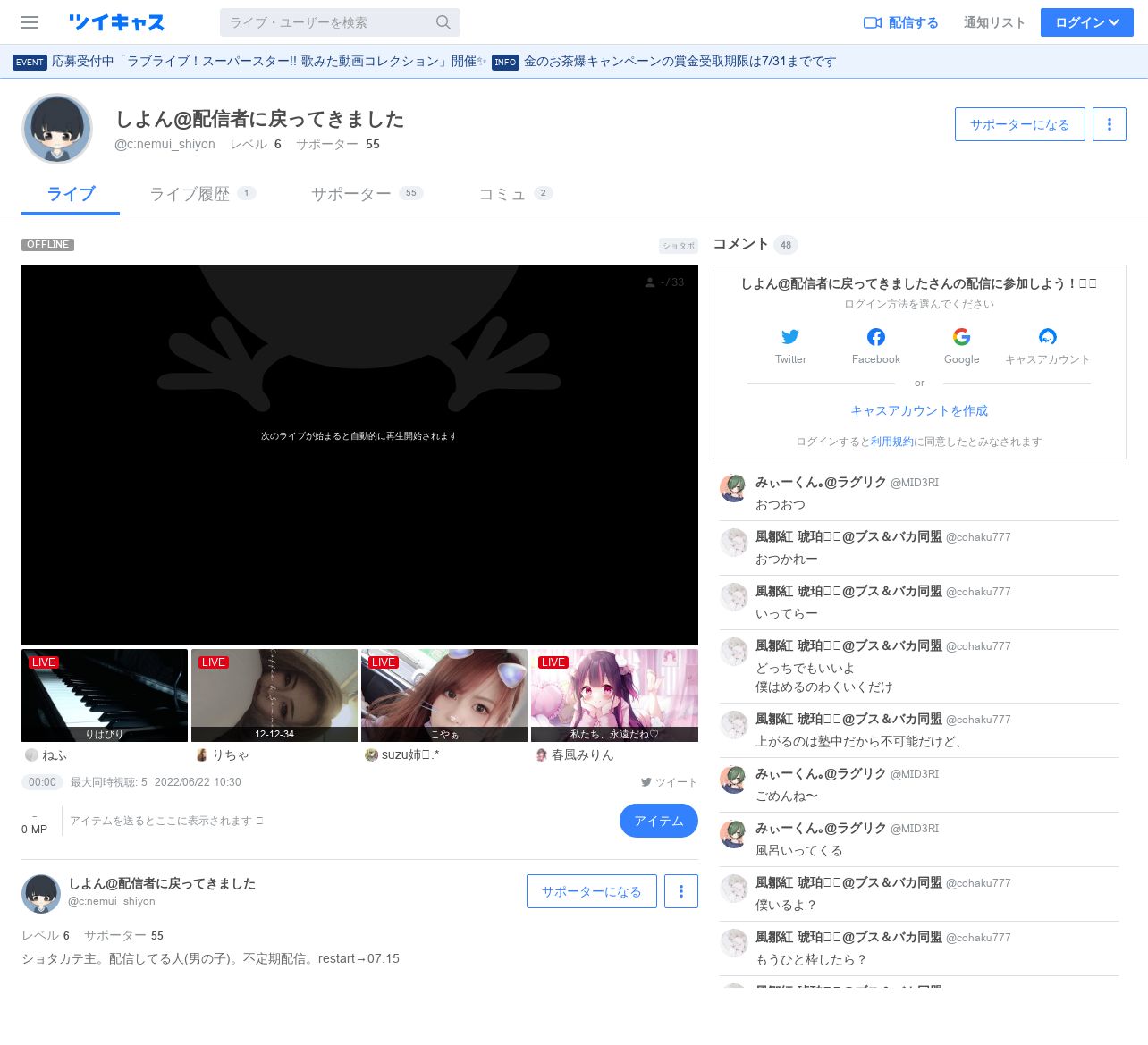Click the @c:nemui_shiyon handle in the header
This screenshot has width=1148, height=1045.
165,144
